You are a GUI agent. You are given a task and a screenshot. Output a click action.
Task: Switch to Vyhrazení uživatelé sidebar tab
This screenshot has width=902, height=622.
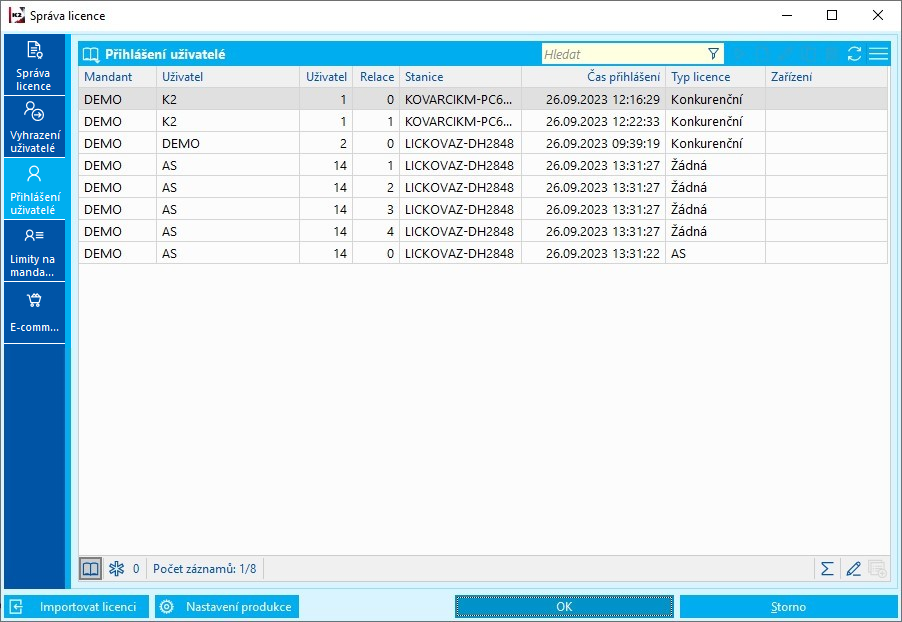tap(34, 127)
